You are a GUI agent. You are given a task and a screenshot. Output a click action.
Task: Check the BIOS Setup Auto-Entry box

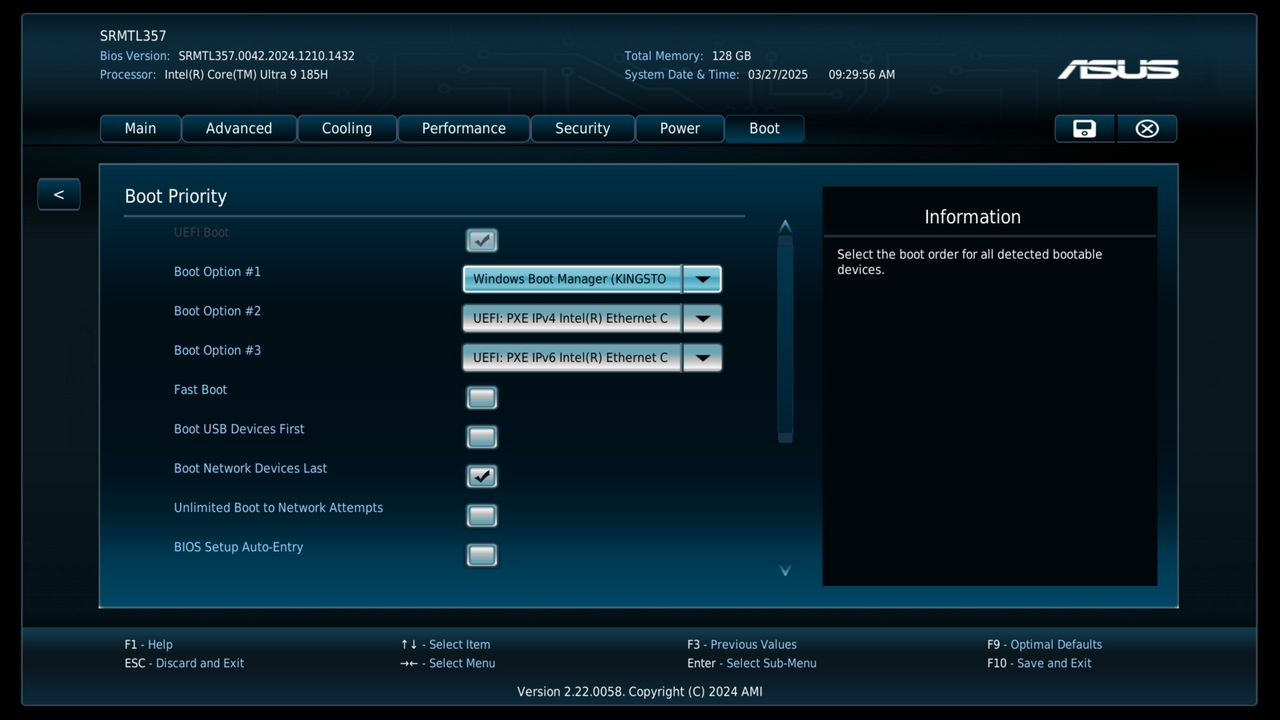(x=482, y=555)
